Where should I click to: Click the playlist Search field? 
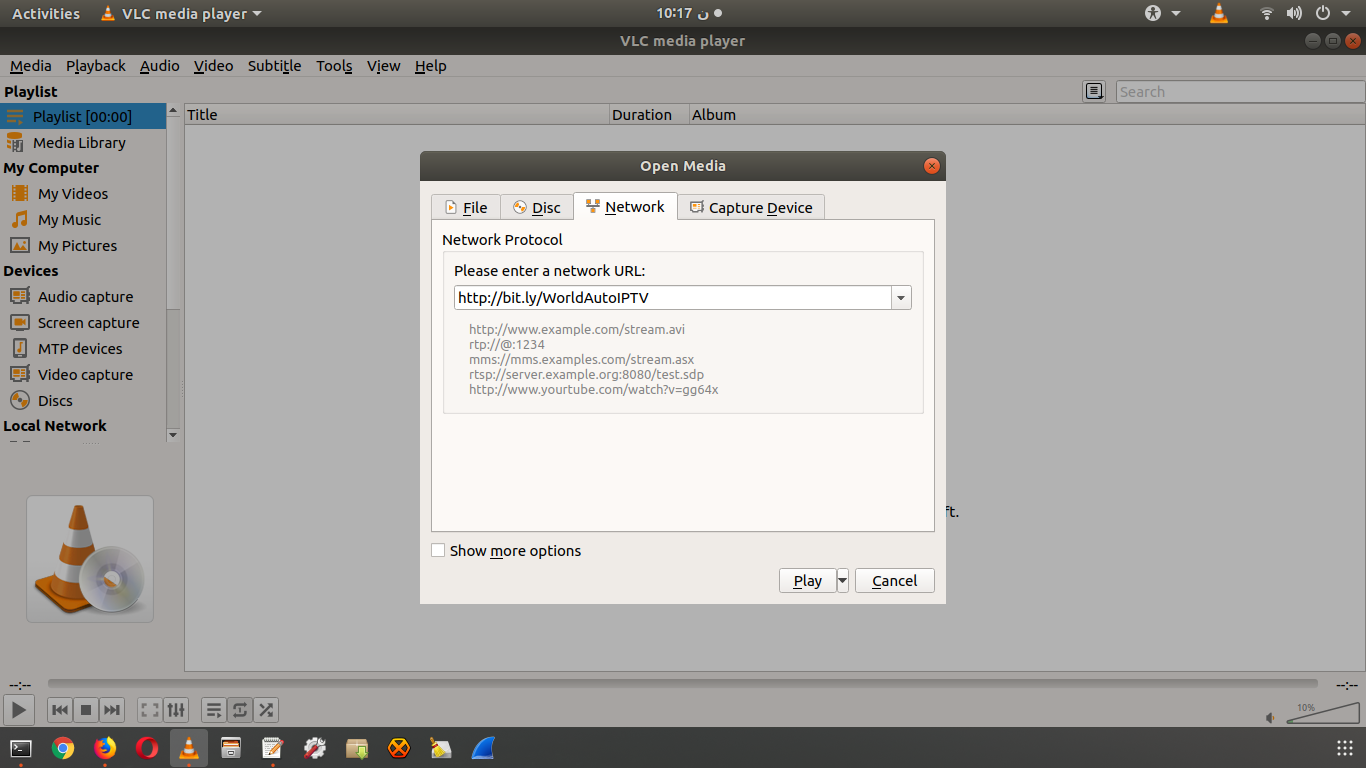(x=1240, y=92)
